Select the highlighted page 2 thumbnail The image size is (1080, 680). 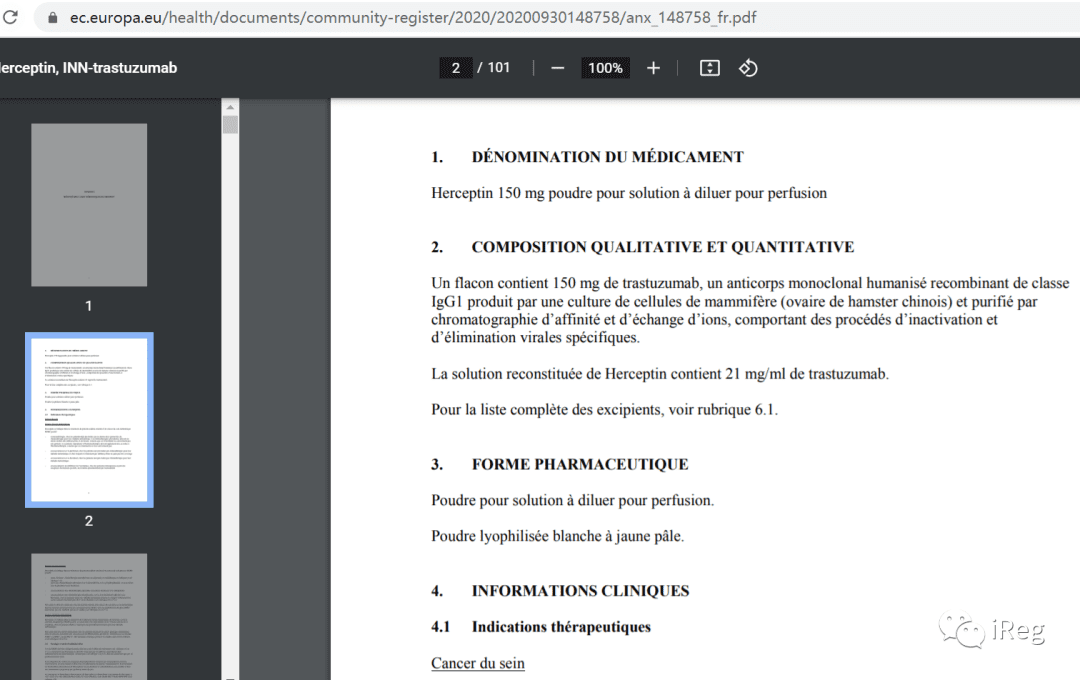click(x=89, y=420)
